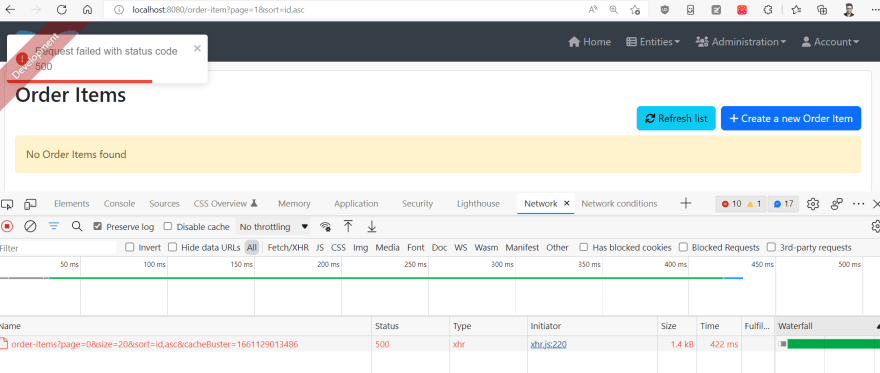
Task: Open DevTools Settings gear icon
Action: pyautogui.click(x=813, y=204)
